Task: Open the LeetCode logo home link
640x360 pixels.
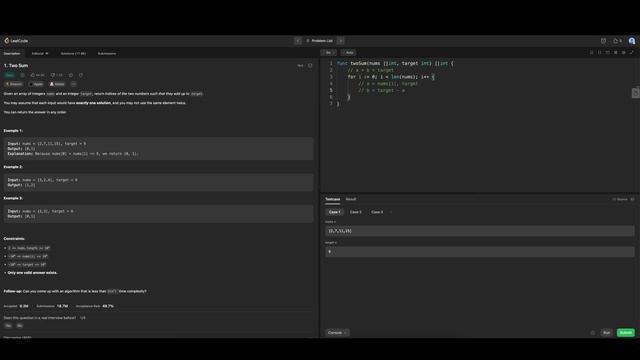Action: (x=16, y=41)
